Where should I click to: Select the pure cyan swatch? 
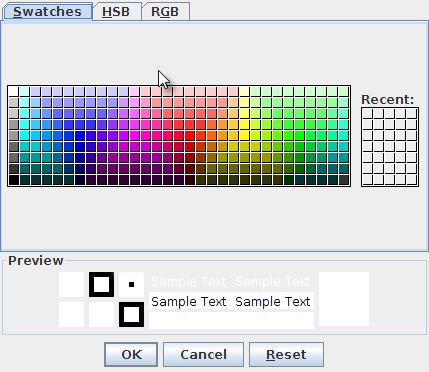click(x=25, y=135)
